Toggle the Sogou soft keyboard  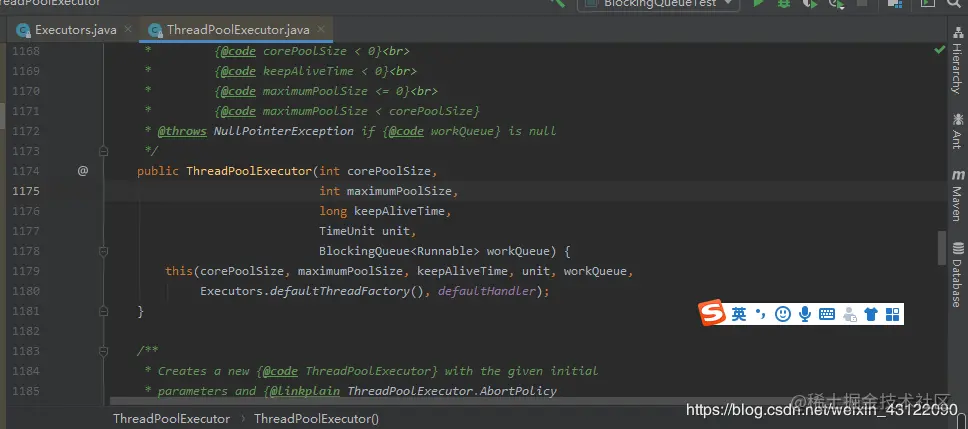(x=827, y=314)
